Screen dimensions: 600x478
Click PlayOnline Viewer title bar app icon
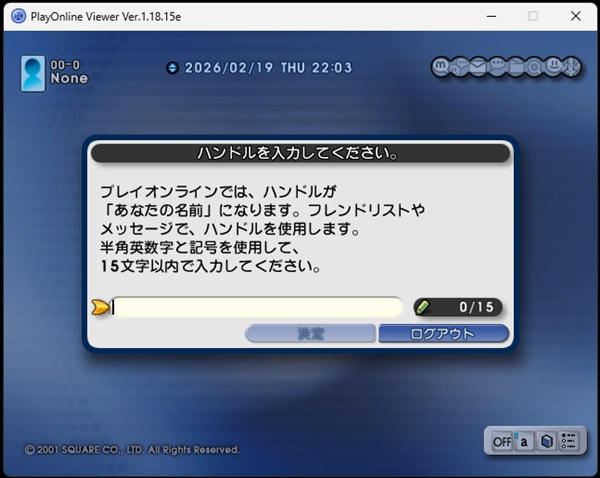[18, 16]
